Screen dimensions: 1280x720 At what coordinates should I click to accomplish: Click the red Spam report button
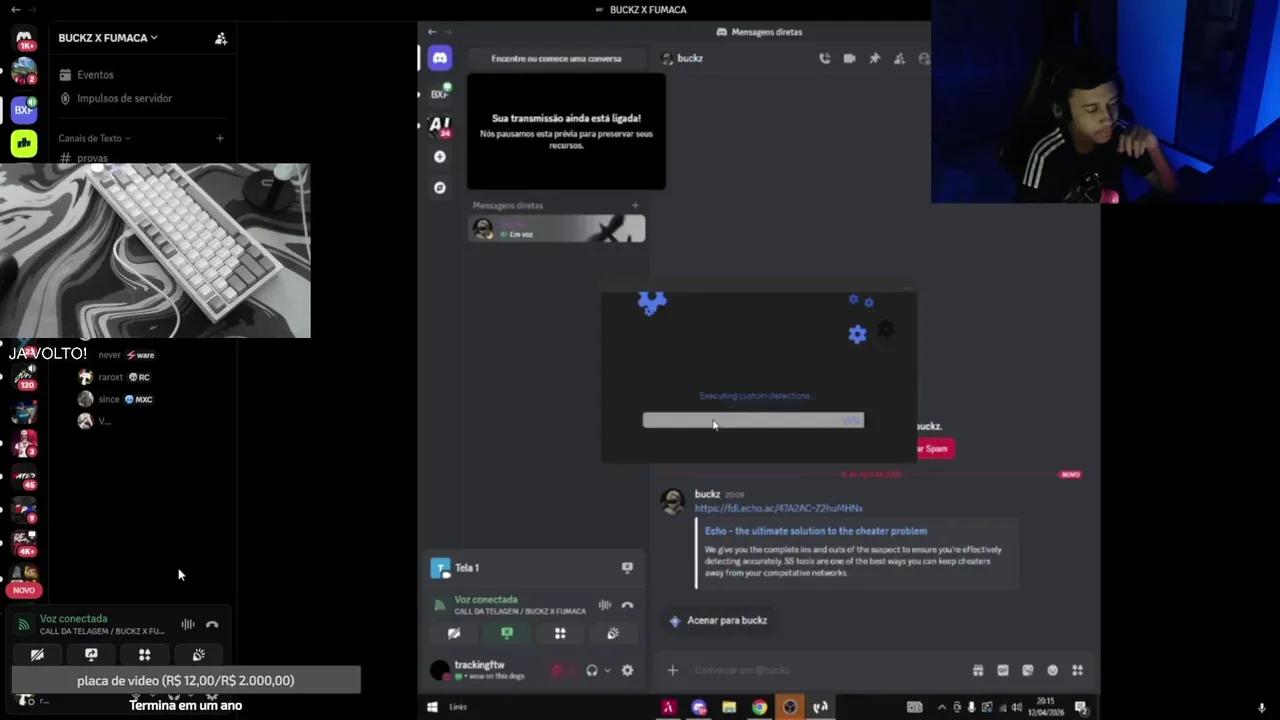(x=934, y=448)
